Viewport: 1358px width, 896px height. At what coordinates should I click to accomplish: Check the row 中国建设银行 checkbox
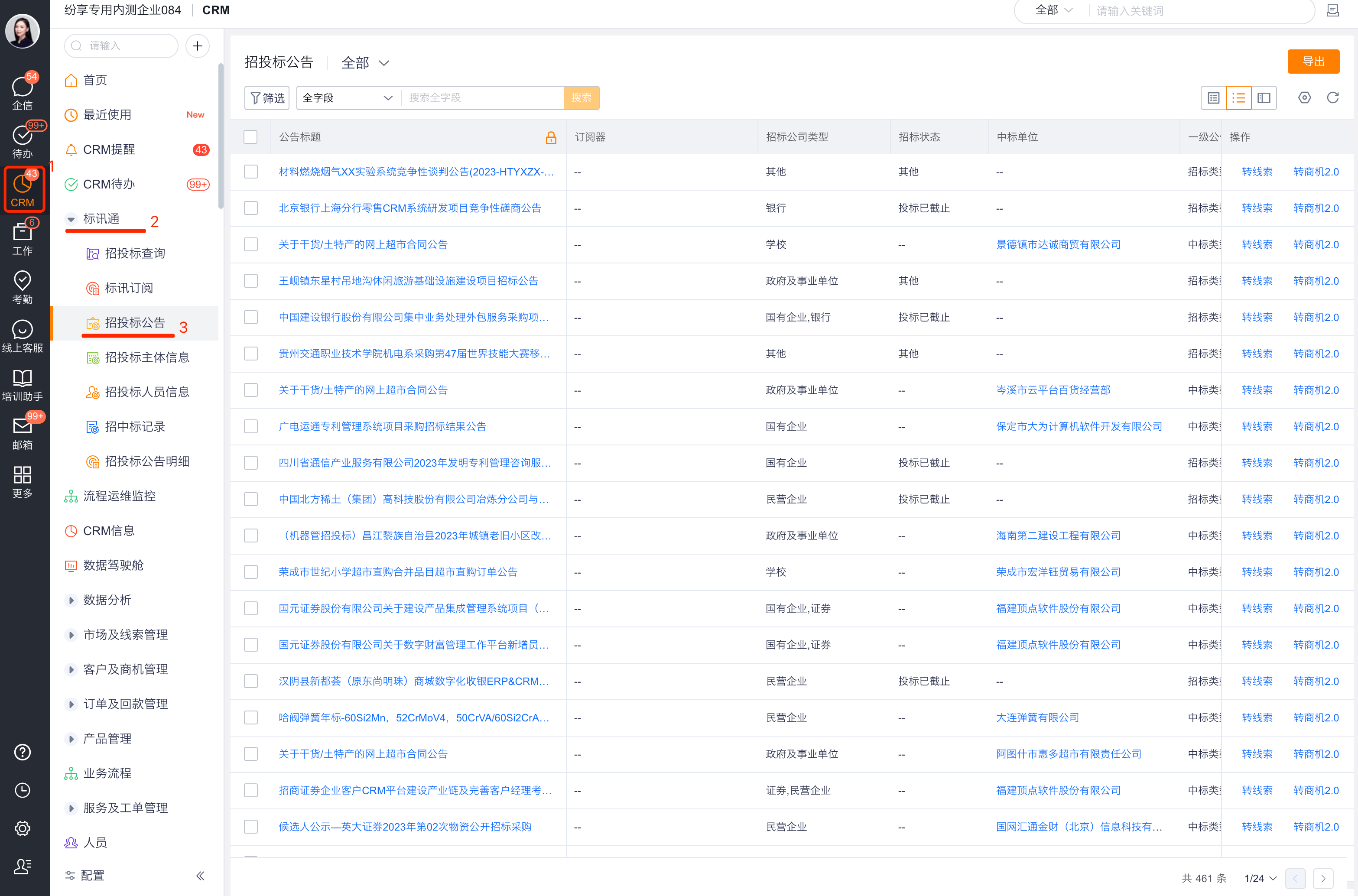point(250,317)
